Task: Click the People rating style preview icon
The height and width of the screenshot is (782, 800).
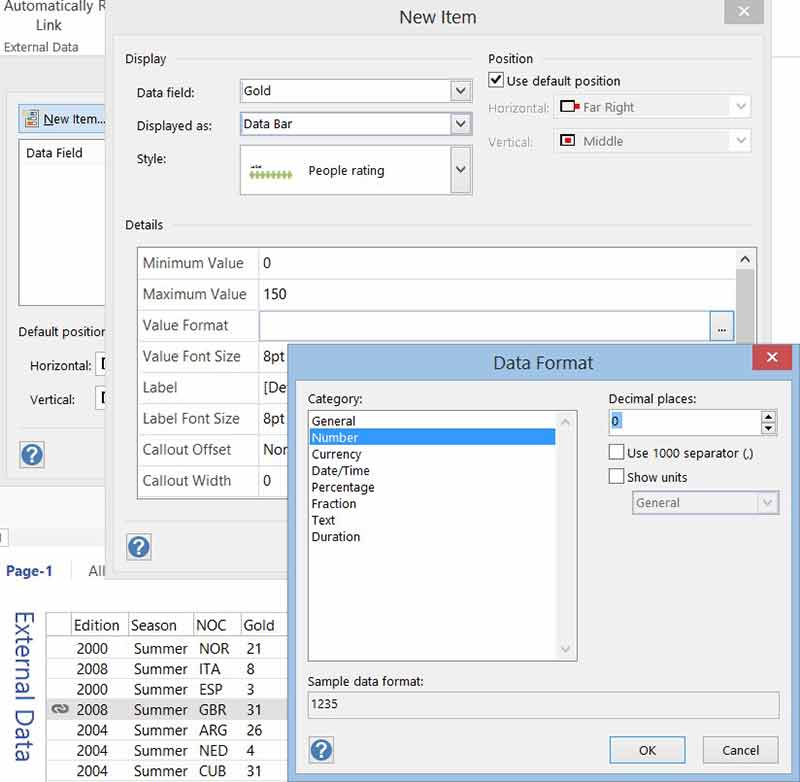Action: 270,172
